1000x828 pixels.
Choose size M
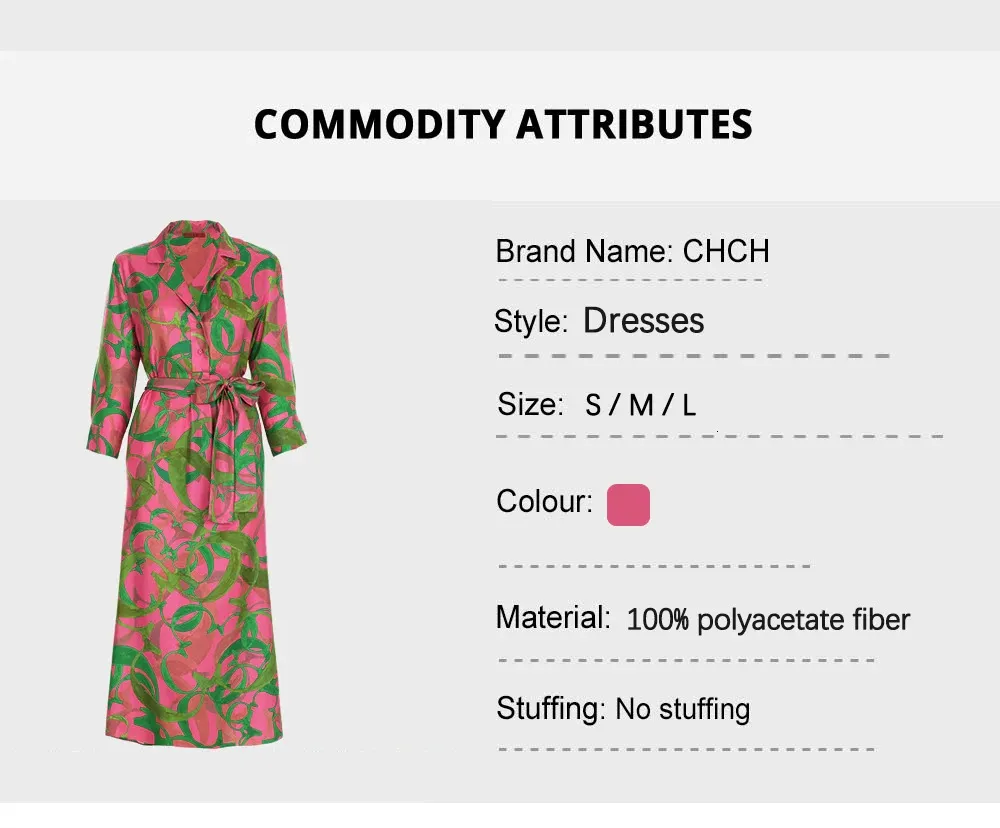(x=641, y=405)
